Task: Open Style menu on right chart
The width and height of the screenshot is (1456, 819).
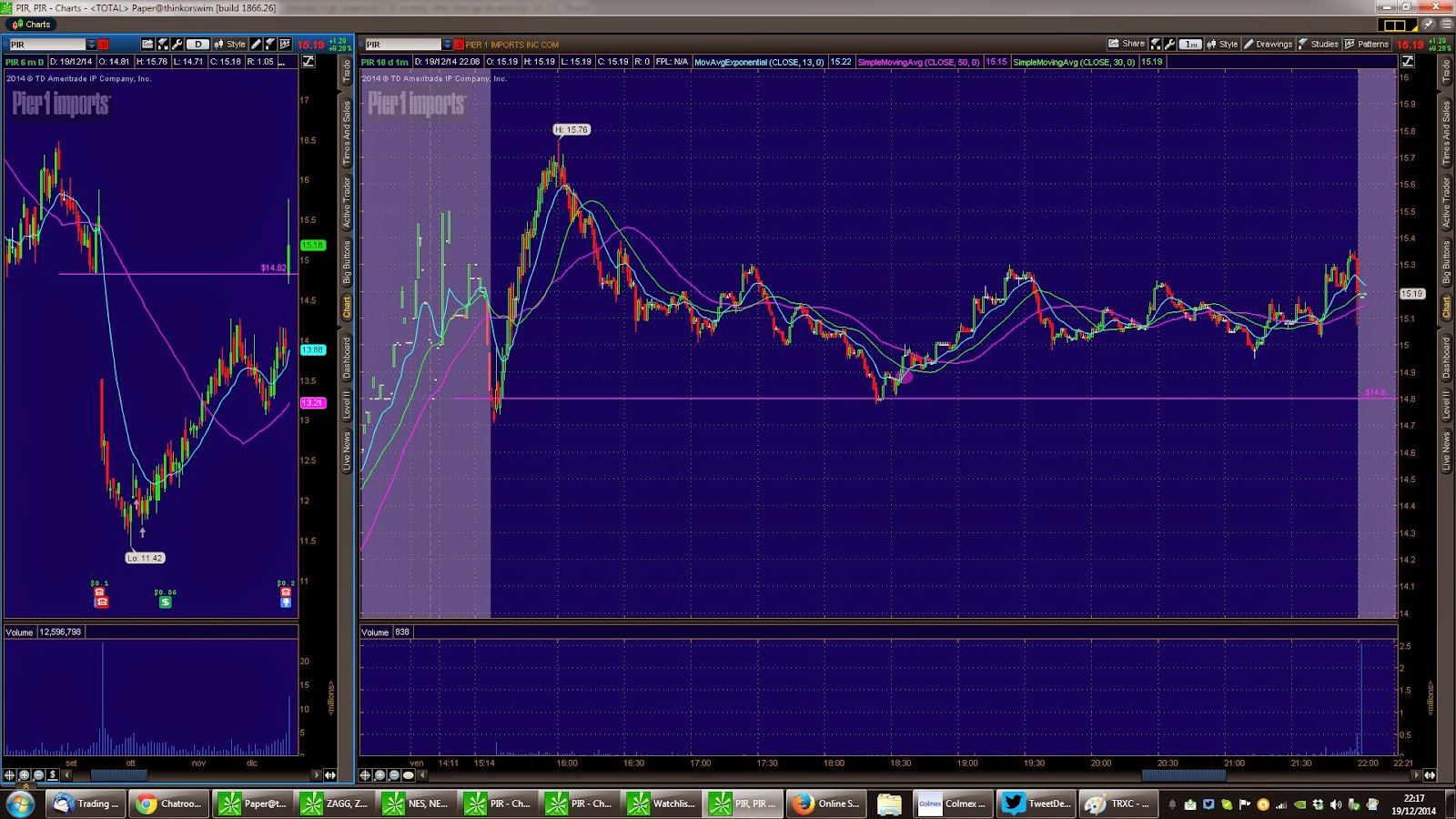Action: coord(1222,44)
